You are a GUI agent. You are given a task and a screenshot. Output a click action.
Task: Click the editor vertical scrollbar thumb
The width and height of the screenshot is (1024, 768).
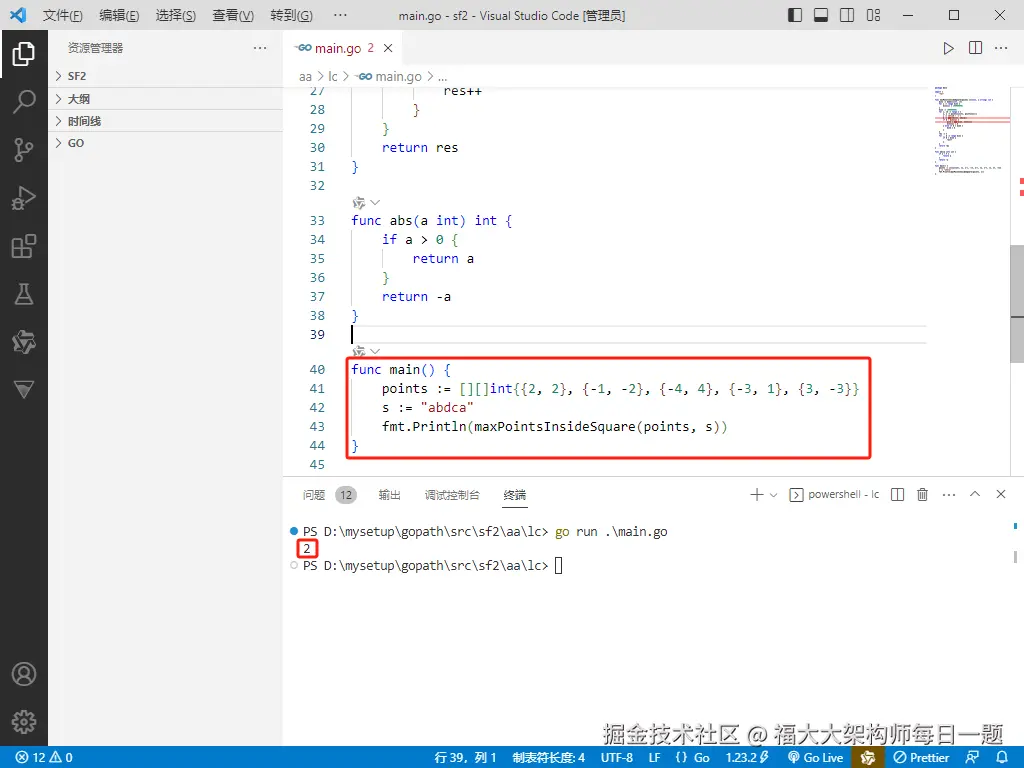click(x=1017, y=304)
